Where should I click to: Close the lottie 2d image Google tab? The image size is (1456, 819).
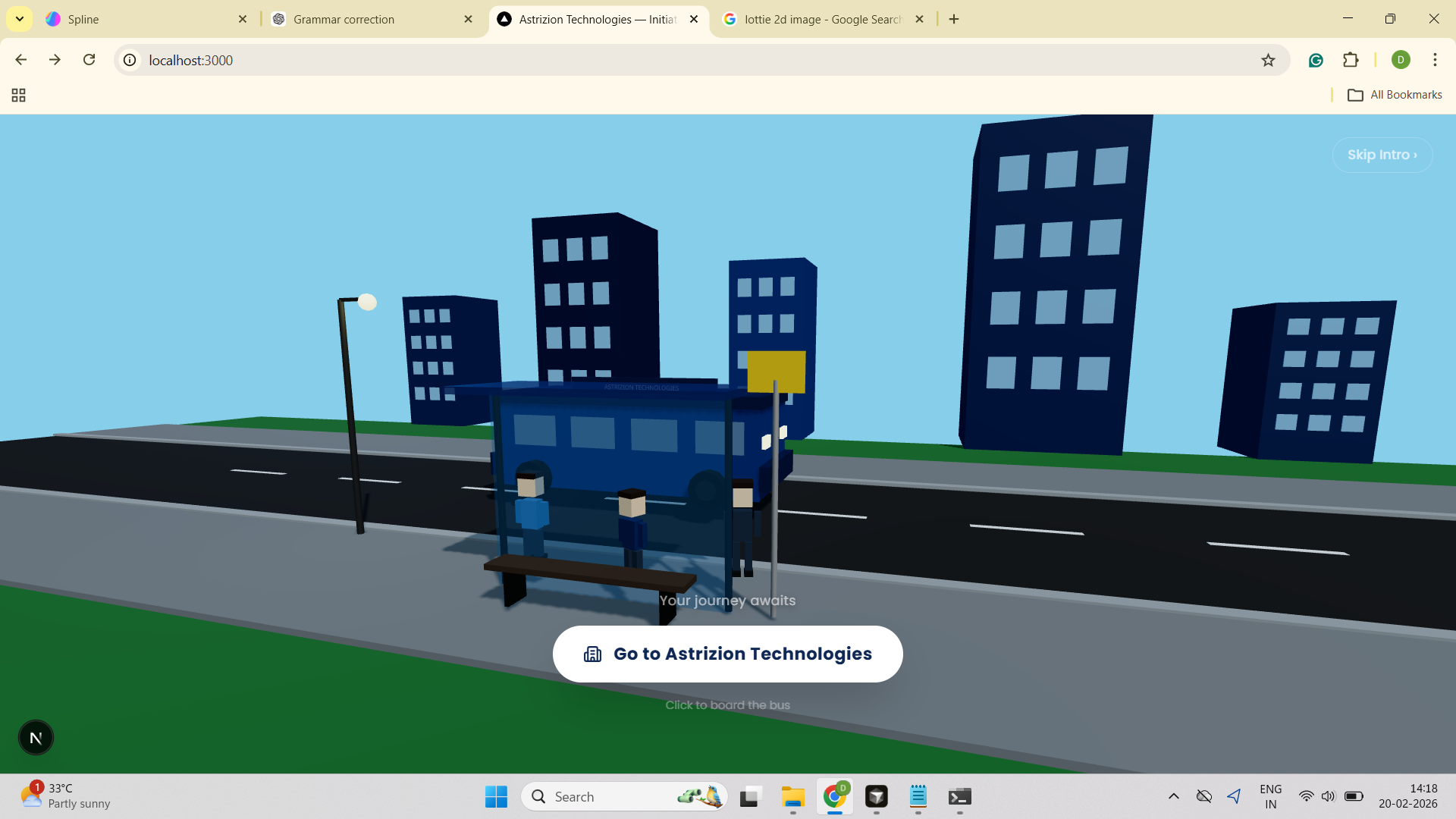coord(919,19)
